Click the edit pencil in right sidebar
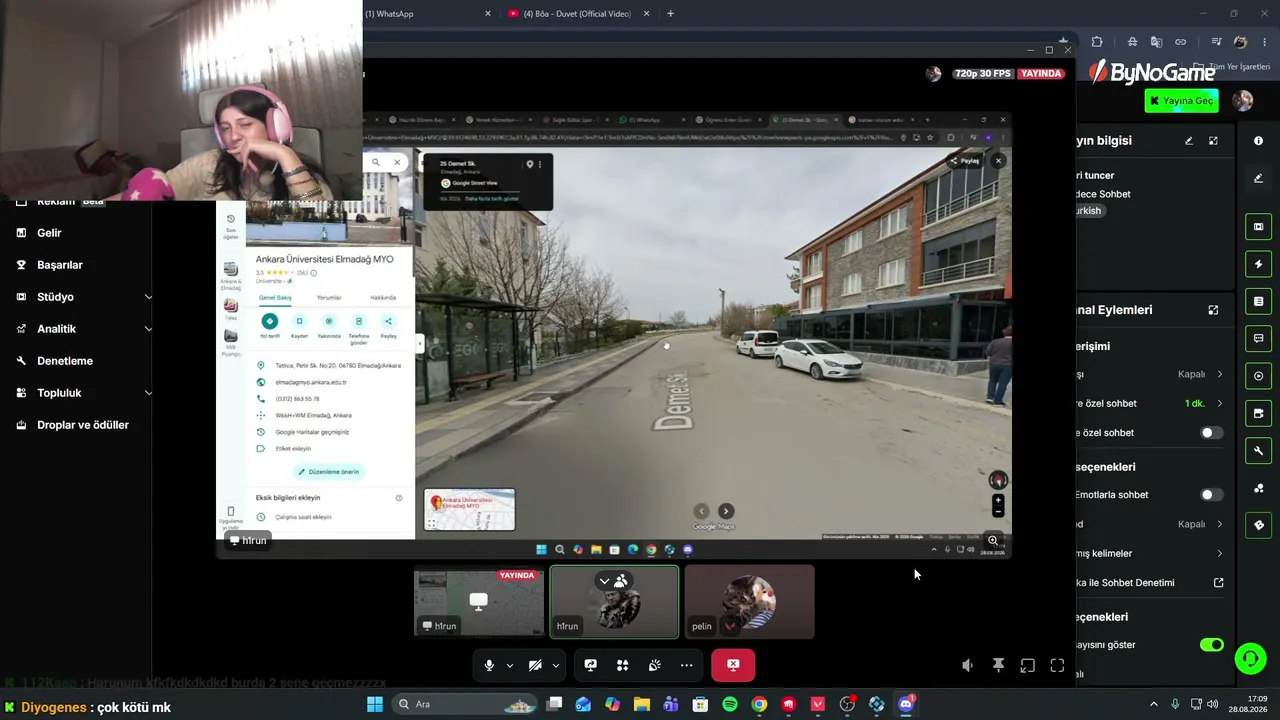This screenshot has height=720, width=1280. (1258, 178)
